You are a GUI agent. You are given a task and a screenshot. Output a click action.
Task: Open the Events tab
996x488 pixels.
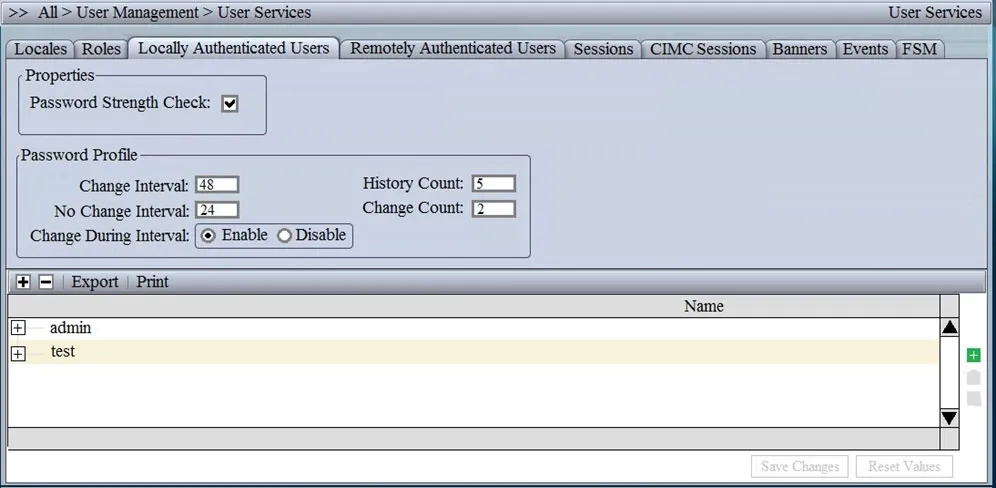click(865, 49)
